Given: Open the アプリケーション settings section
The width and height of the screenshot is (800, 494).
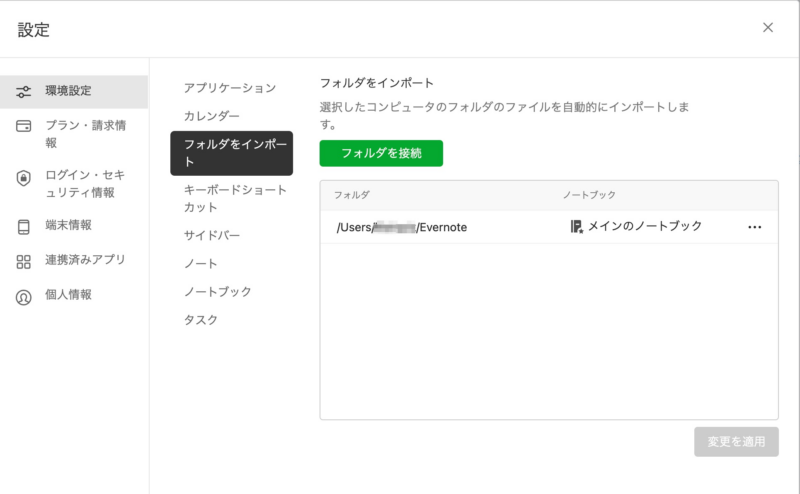Looking at the screenshot, I should [229, 88].
